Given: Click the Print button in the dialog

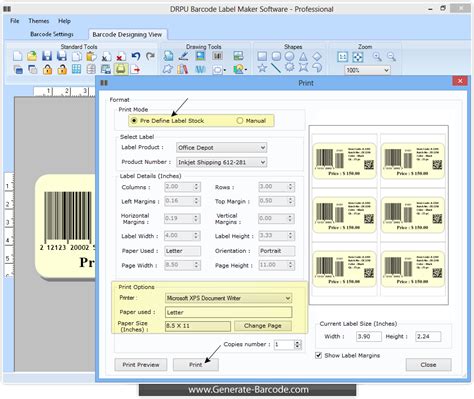Looking at the screenshot, I should pyautogui.click(x=196, y=365).
